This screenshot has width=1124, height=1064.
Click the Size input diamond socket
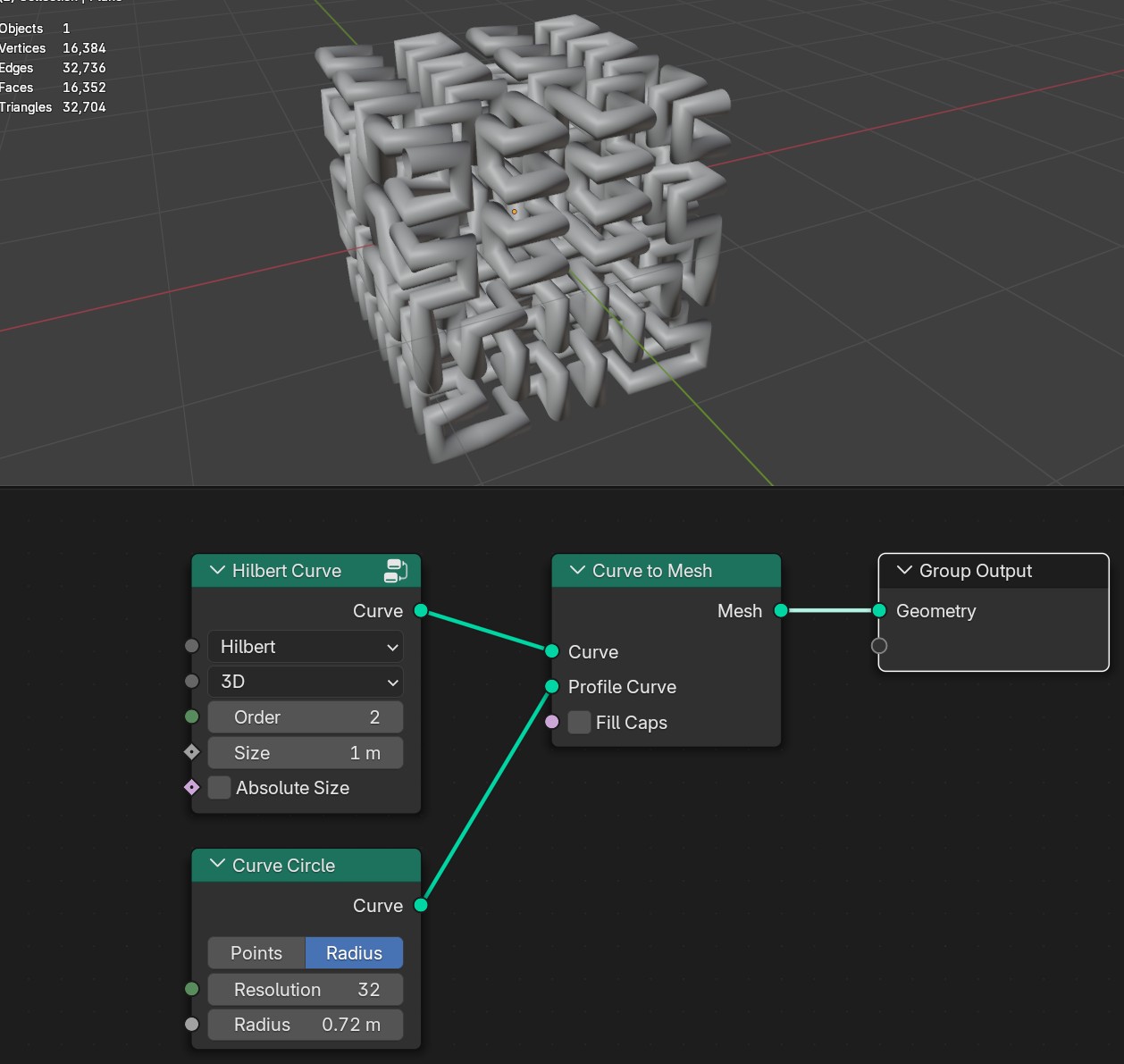(x=191, y=752)
